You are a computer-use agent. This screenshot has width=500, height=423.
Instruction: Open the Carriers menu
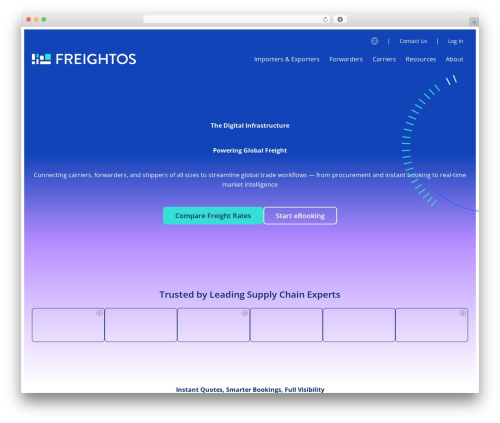click(x=384, y=59)
